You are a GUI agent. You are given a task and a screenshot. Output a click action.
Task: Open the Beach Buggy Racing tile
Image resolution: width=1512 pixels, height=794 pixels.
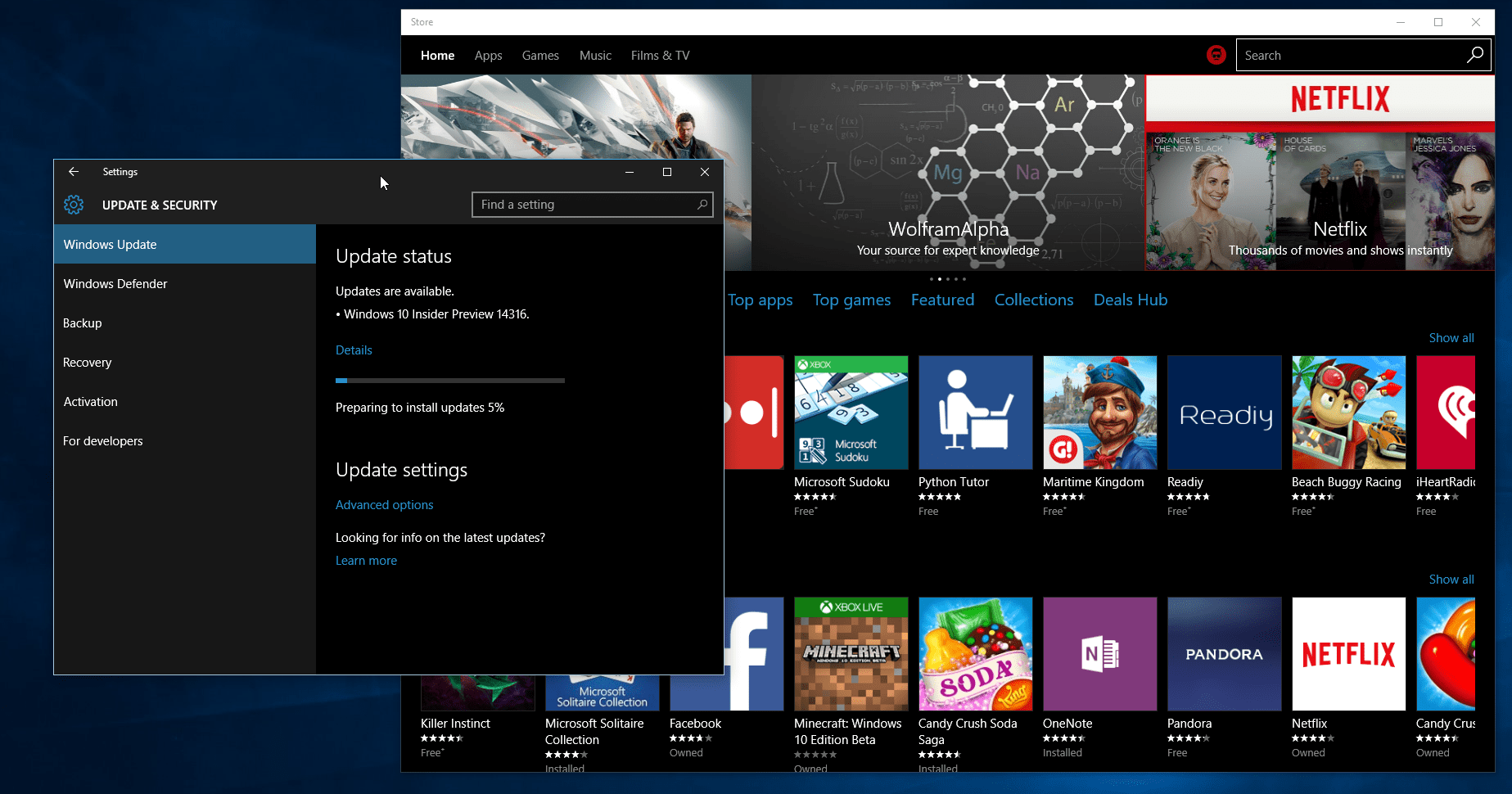coord(1348,412)
